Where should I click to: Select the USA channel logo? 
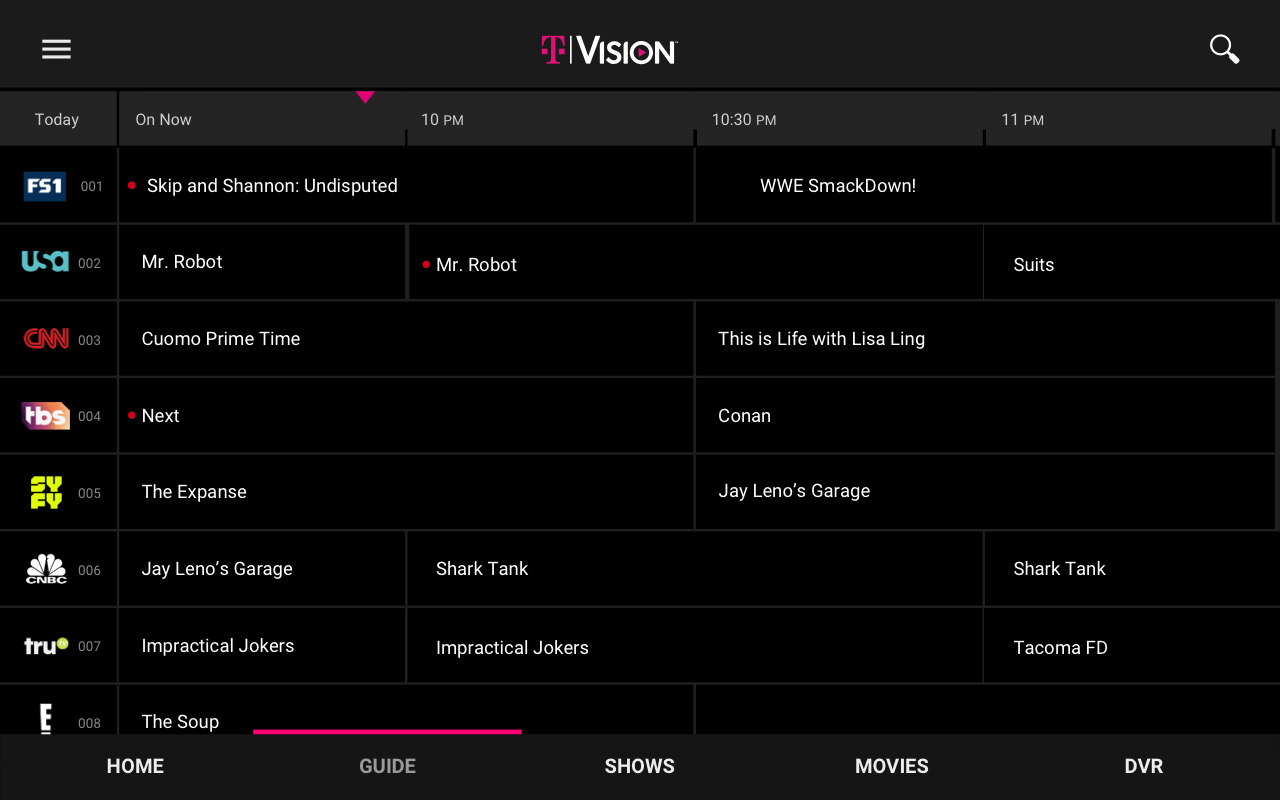(45, 261)
